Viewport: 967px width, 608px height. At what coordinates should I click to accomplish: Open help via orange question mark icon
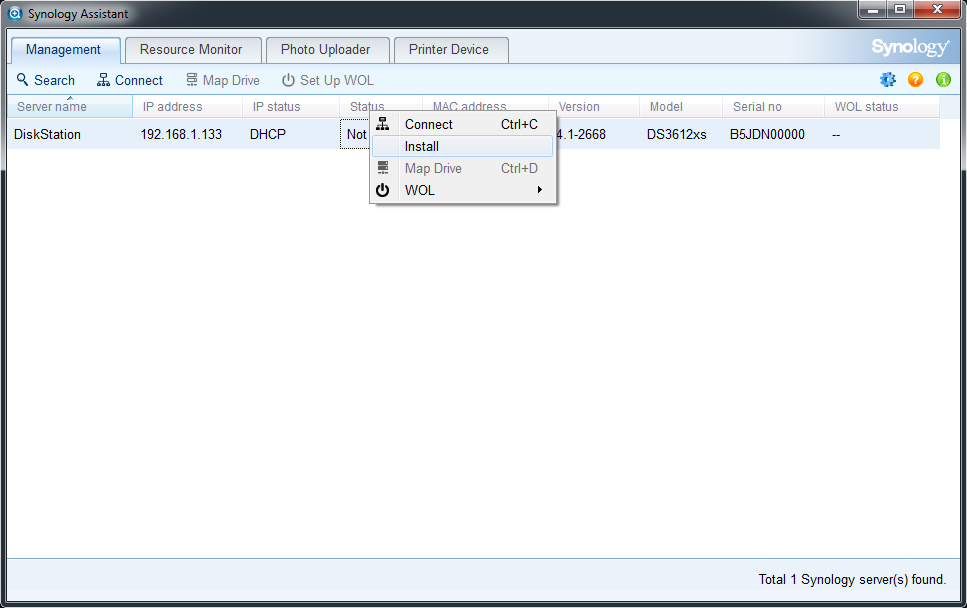click(915, 80)
